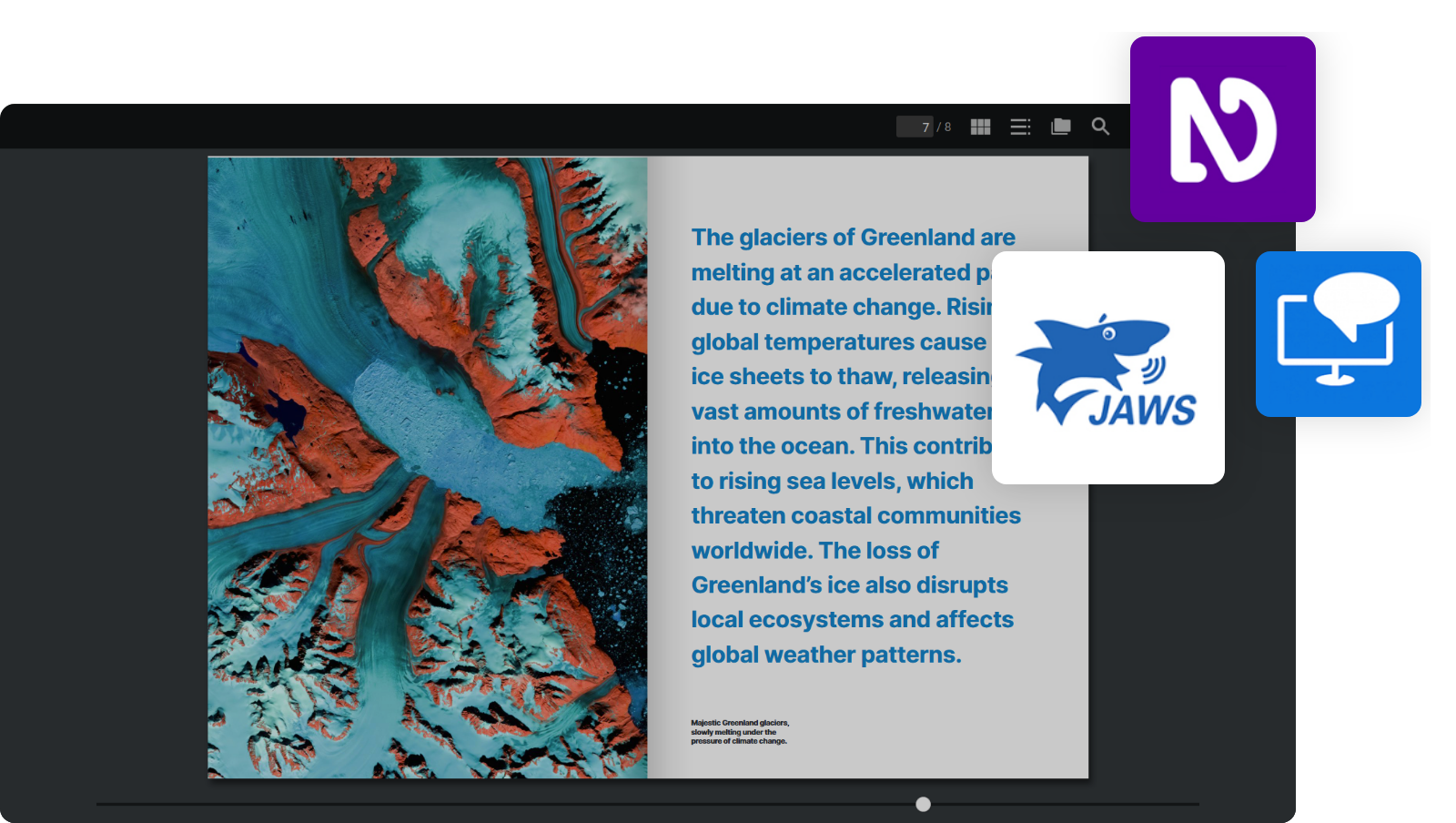Screen dimensions: 1456x823
Task: Click 'global weather patterns.' text line
Action: [x=825, y=655]
